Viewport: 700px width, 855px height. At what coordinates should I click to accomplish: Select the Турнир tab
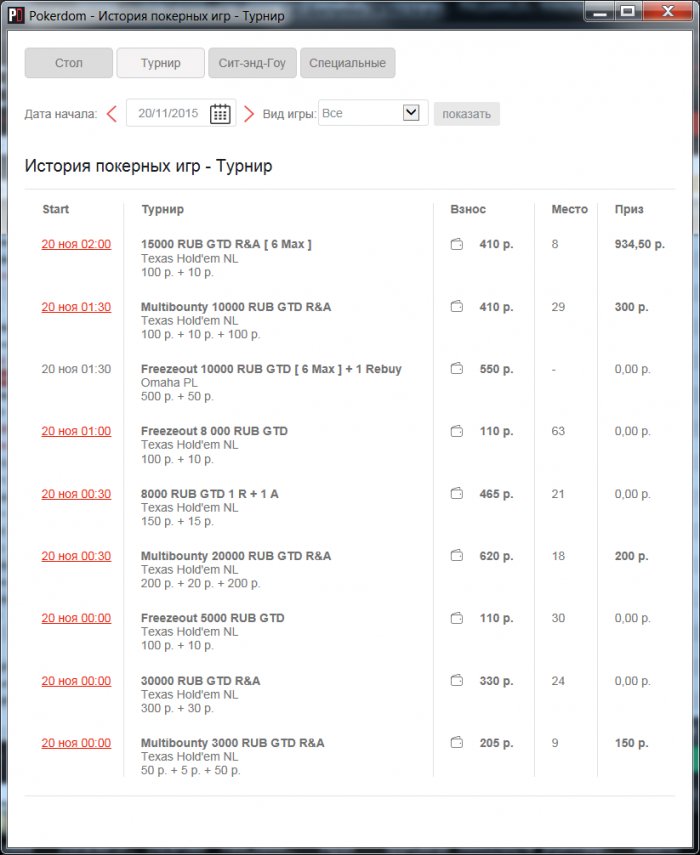[161, 63]
